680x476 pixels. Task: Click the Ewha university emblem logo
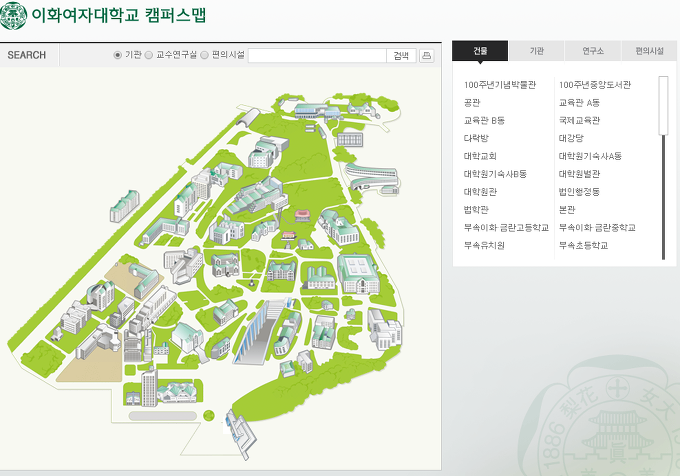[13, 15]
